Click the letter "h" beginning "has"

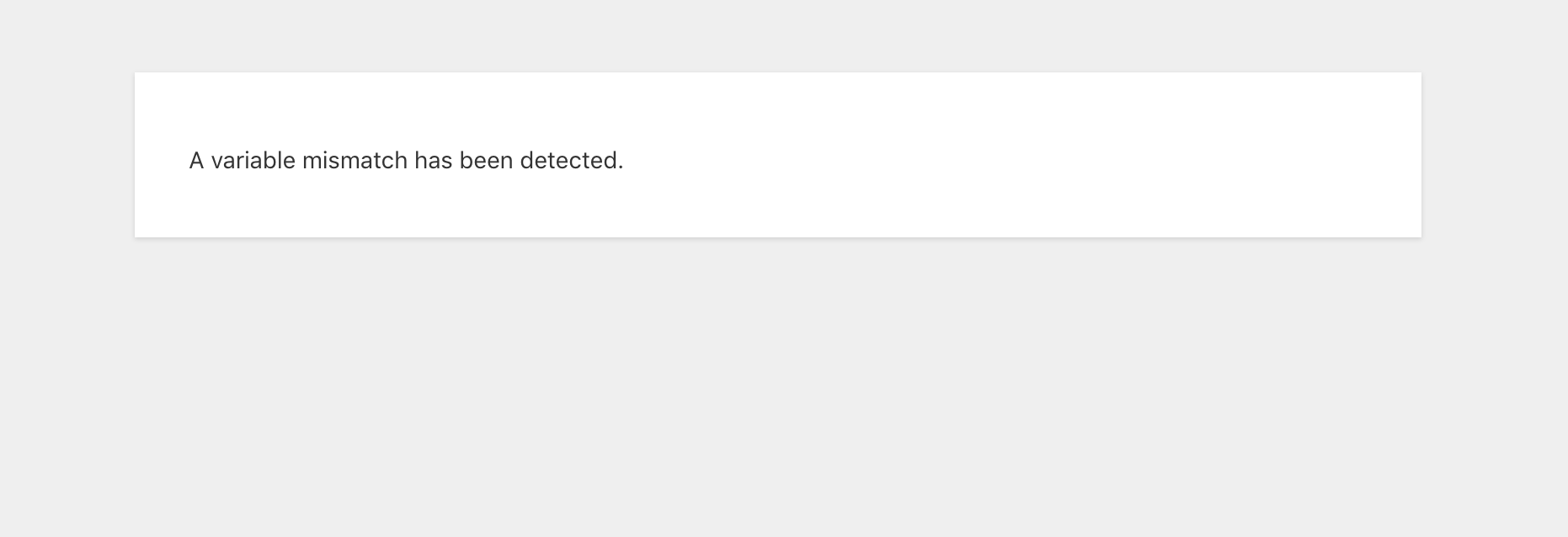[420, 160]
